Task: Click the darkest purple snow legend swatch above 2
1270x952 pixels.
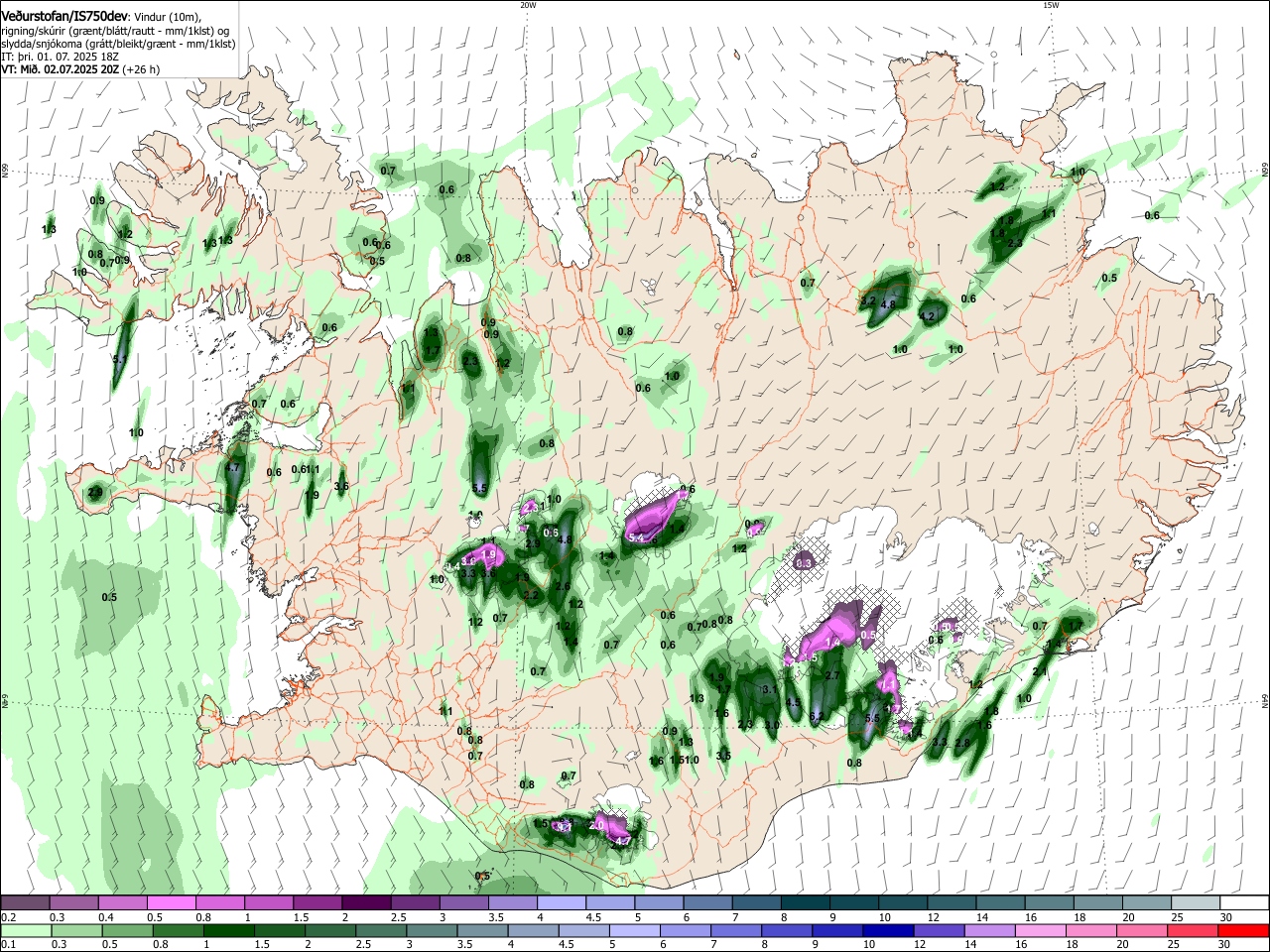Action: click(366, 902)
